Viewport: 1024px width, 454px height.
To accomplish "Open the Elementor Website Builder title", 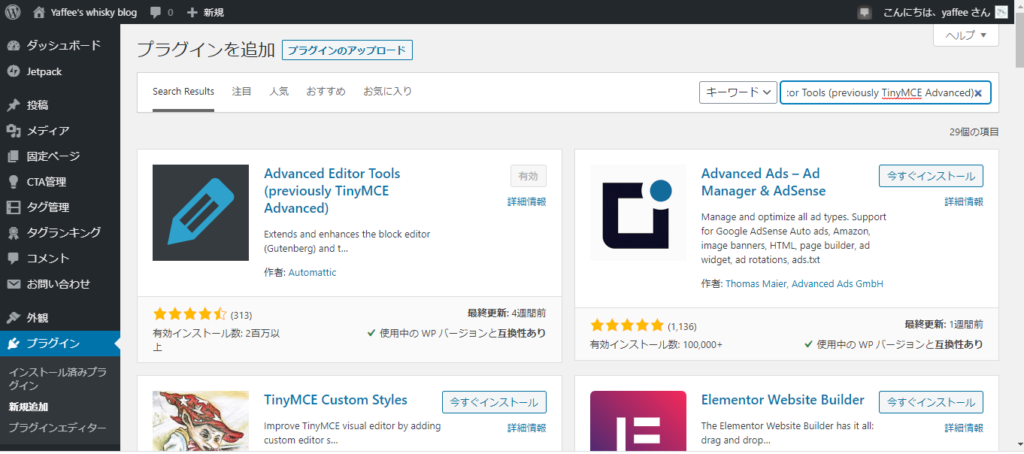I will click(x=782, y=400).
